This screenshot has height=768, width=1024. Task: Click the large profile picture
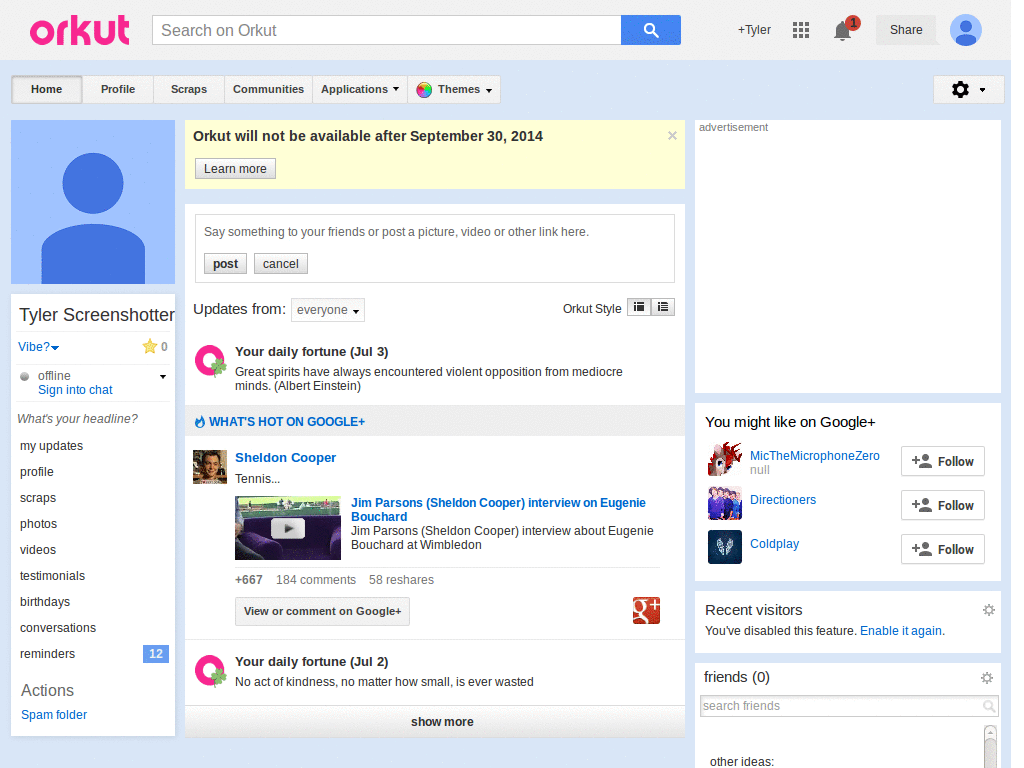(93, 202)
